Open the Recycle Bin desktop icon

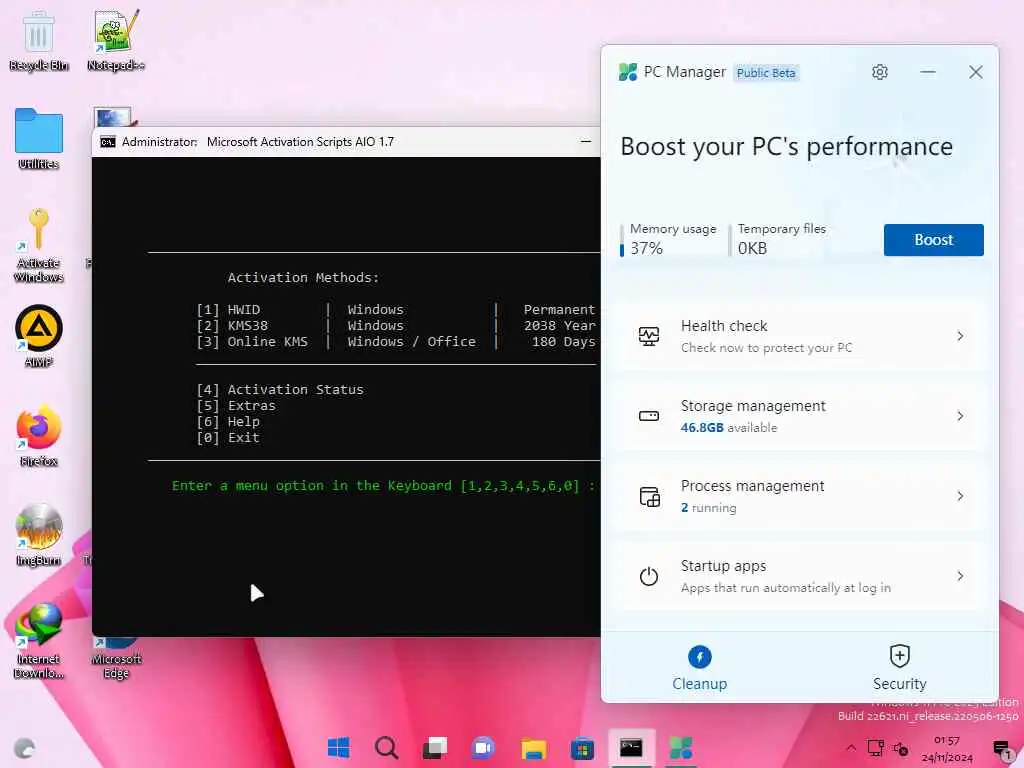click(x=39, y=40)
